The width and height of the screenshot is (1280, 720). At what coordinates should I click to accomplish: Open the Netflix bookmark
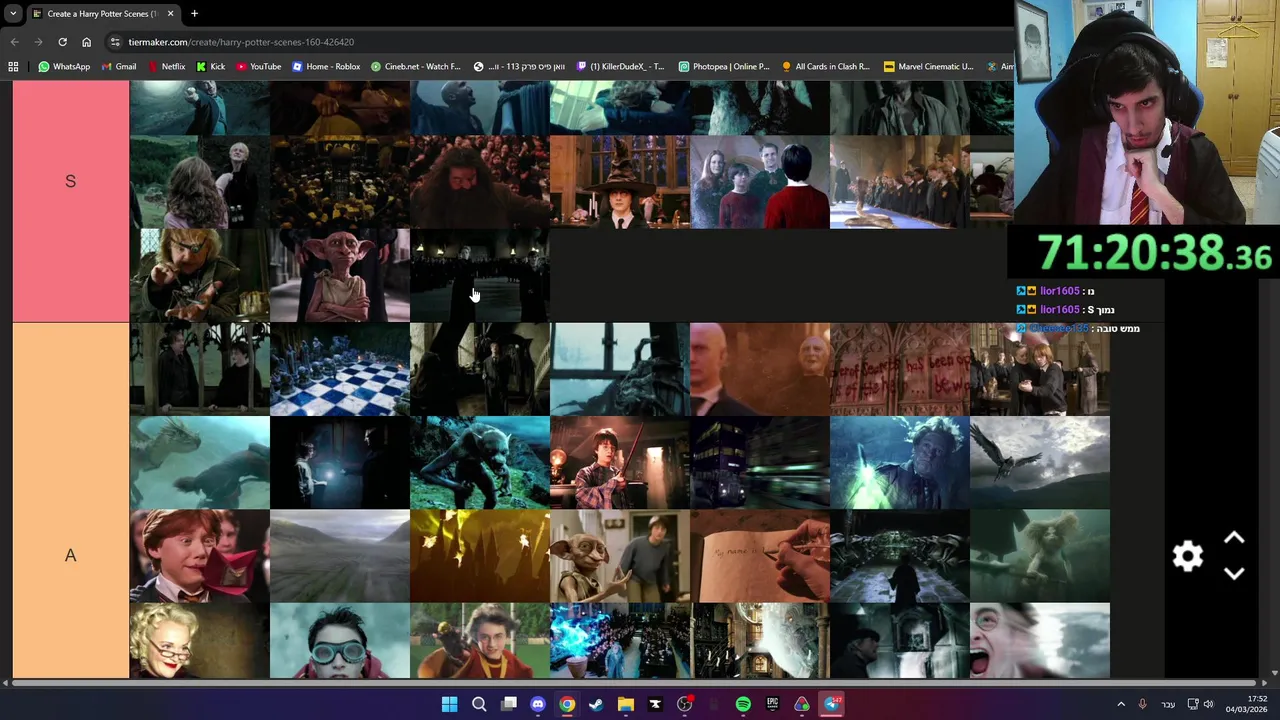(166, 66)
